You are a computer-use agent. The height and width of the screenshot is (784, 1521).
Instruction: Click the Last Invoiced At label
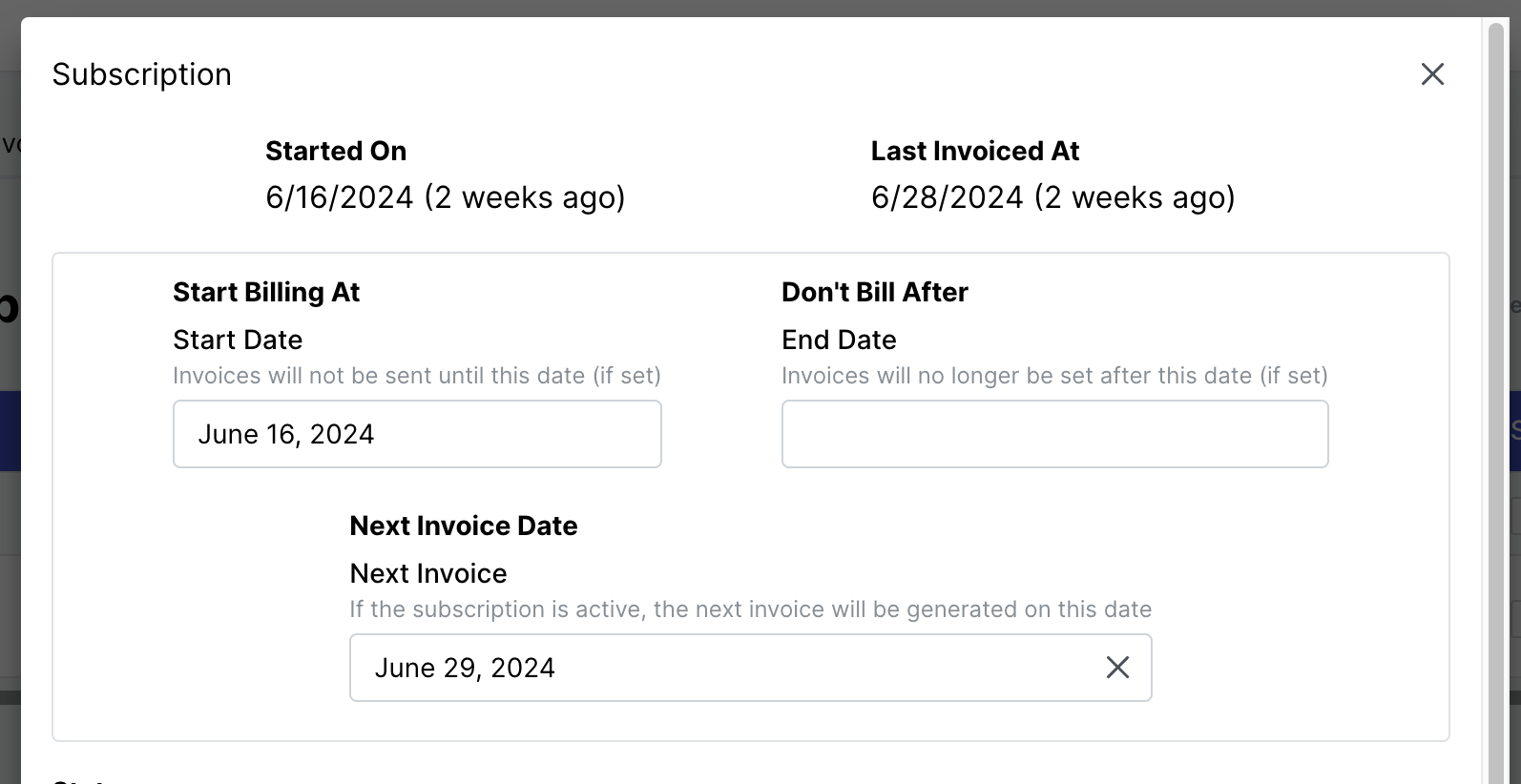(x=975, y=151)
